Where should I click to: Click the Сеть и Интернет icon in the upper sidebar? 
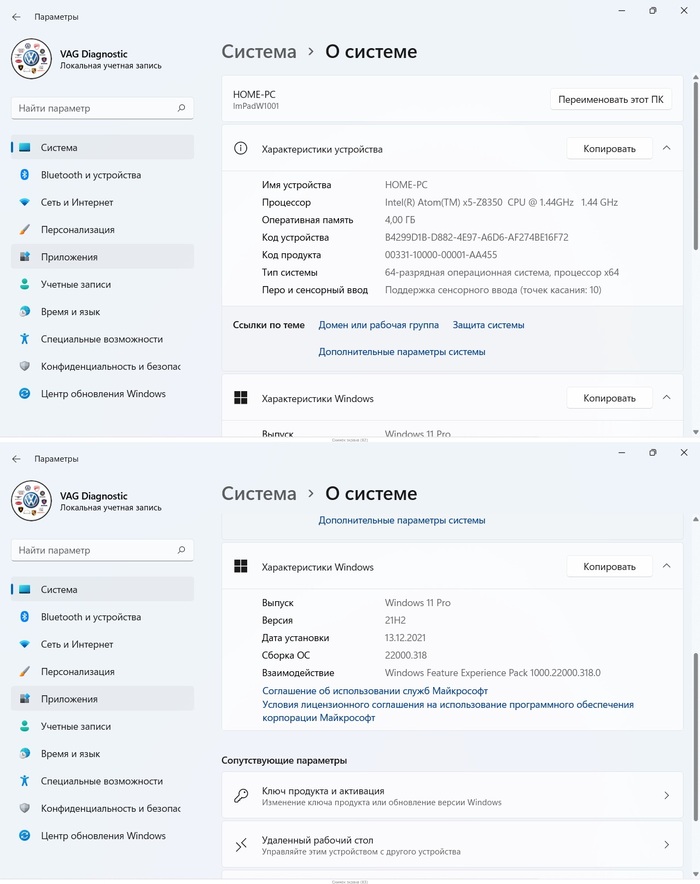tap(25, 202)
